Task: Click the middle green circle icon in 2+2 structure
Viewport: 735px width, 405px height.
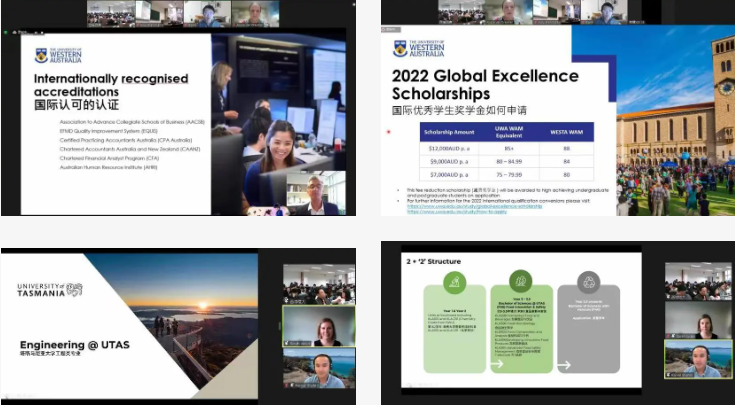Action: (x=519, y=282)
